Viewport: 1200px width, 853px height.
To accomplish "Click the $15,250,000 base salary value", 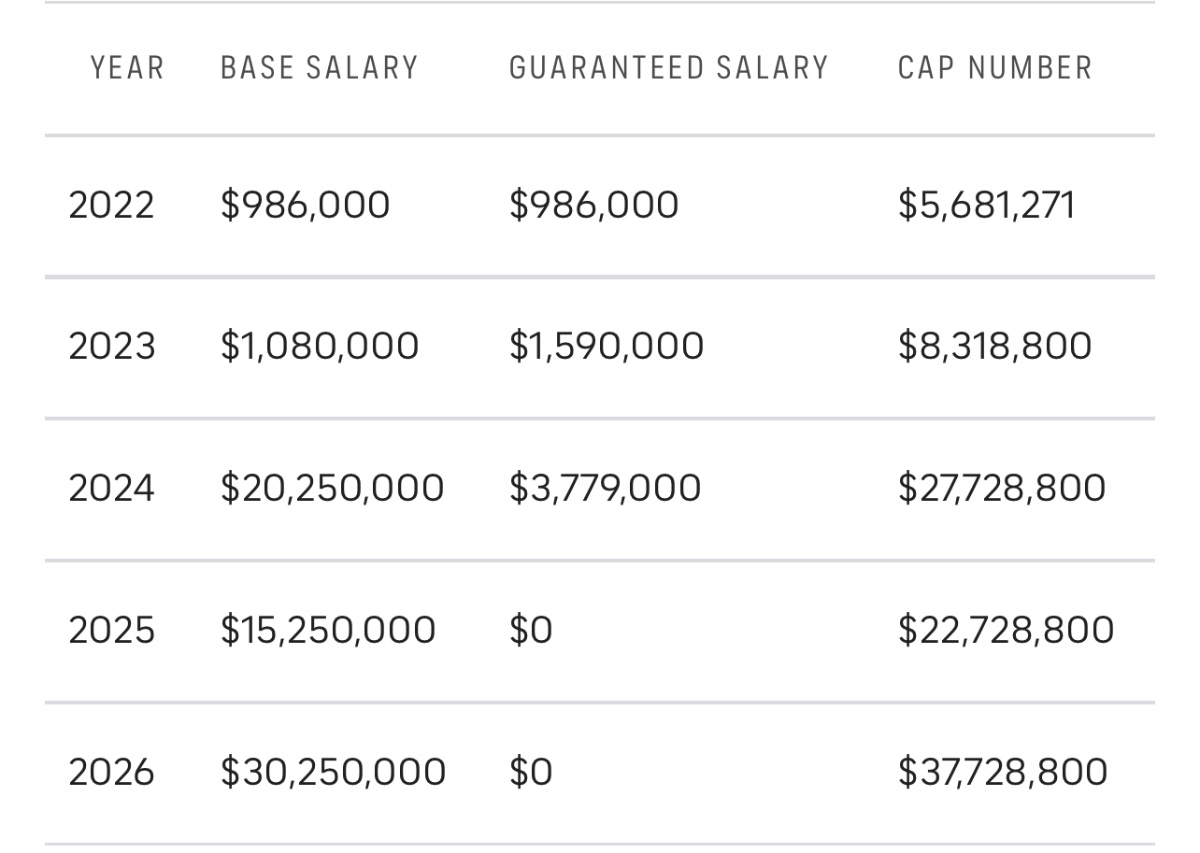I will (327, 630).
